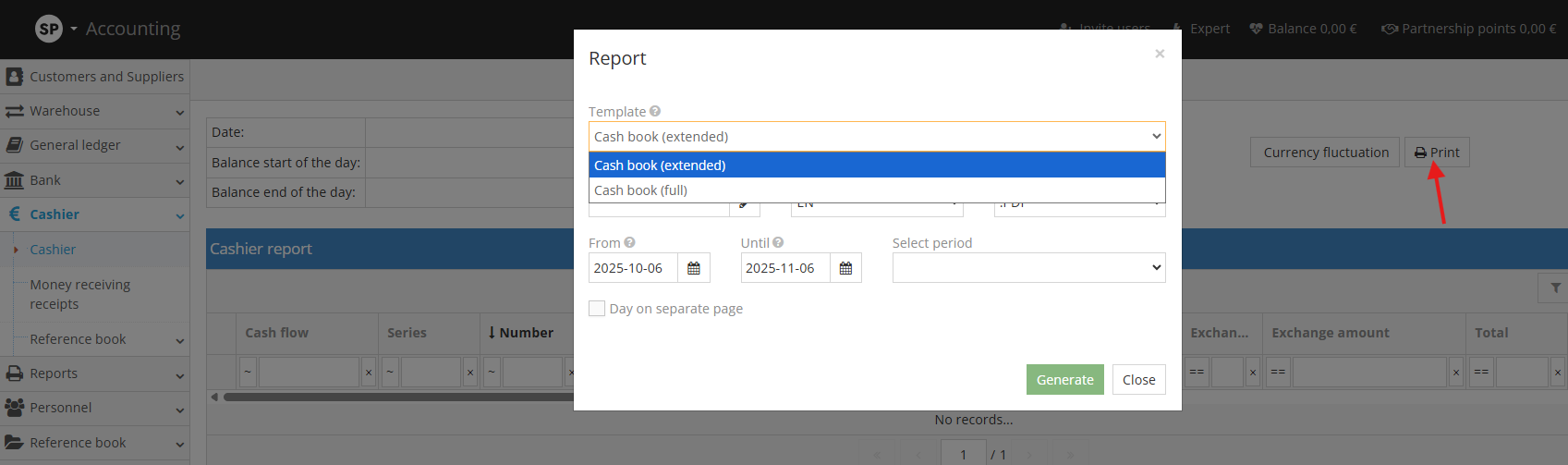Open Money receiving receipts in the sidebar
This screenshot has width=1568, height=465.
click(x=79, y=294)
